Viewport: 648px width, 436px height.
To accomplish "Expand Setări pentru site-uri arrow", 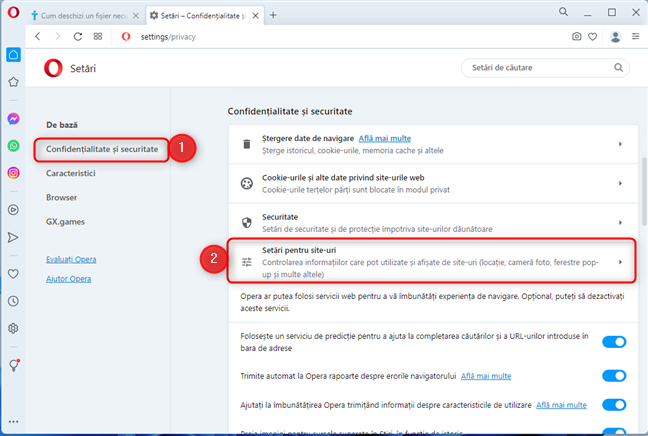I will pyautogui.click(x=620, y=262).
